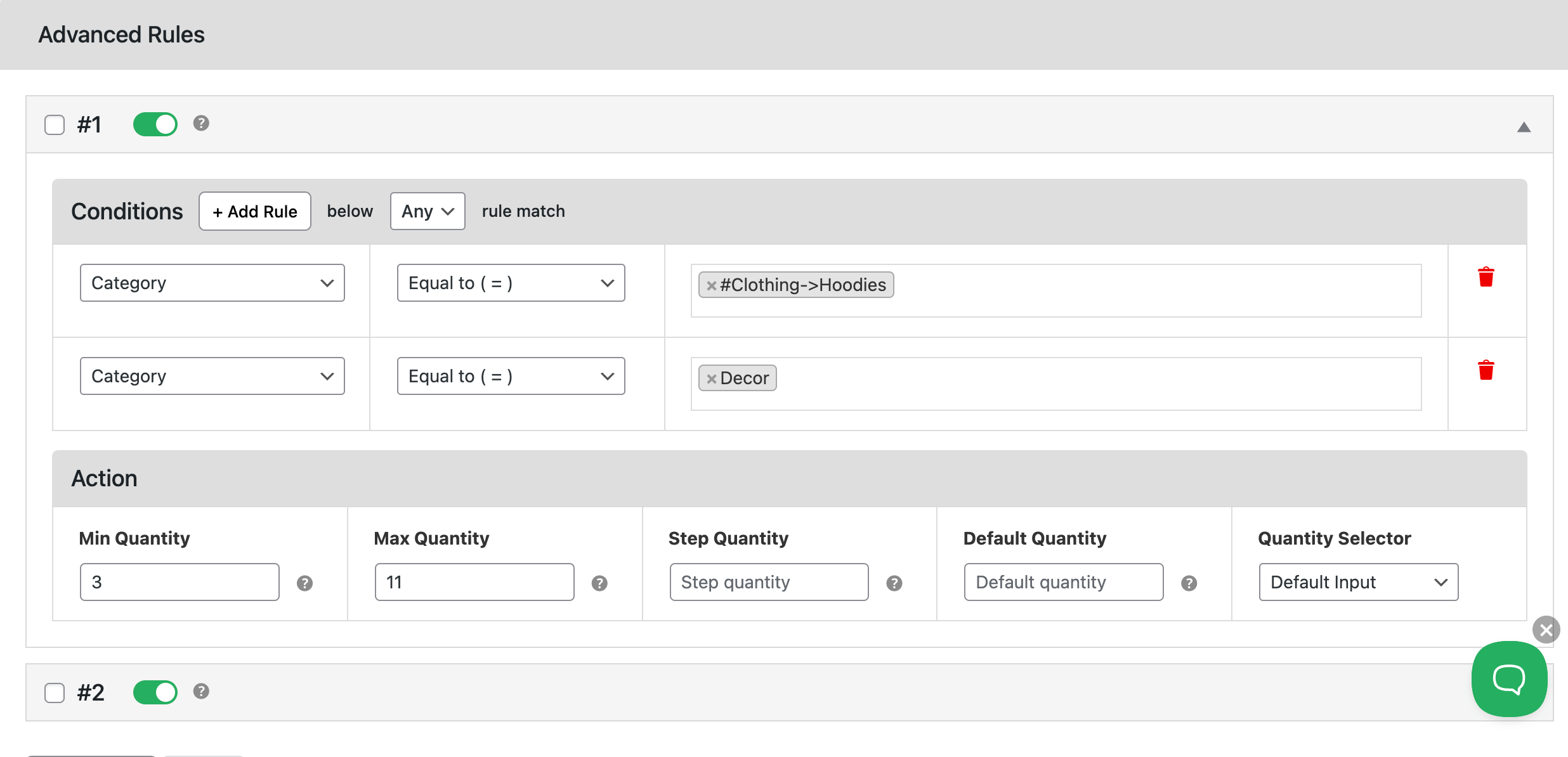This screenshot has width=1568, height=757.
Task: Remove the #Clothing->Hoodies tag
Action: (x=712, y=285)
